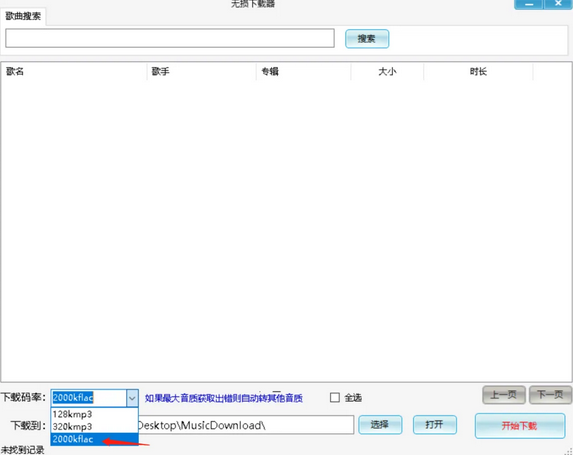Image resolution: width=573 pixels, height=455 pixels.
Task: Minimize the downloader window
Action: tap(529, 4)
